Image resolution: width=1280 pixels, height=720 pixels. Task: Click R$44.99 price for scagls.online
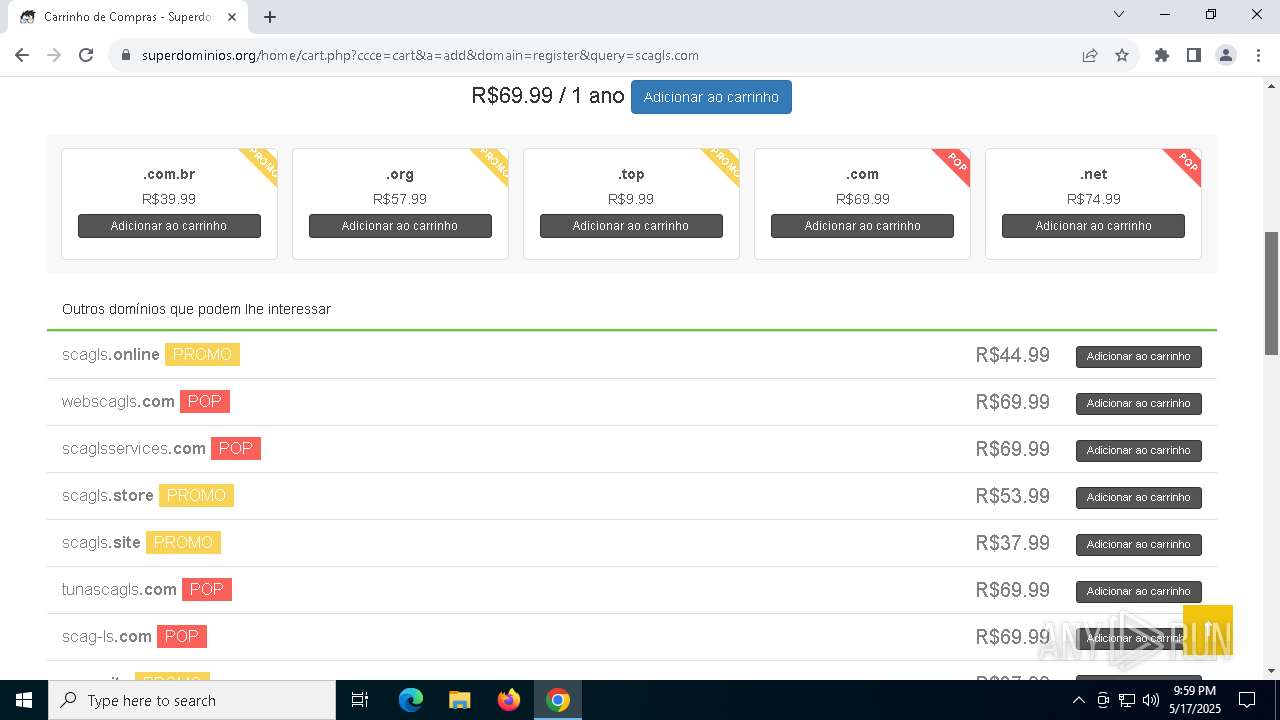[1013, 355]
